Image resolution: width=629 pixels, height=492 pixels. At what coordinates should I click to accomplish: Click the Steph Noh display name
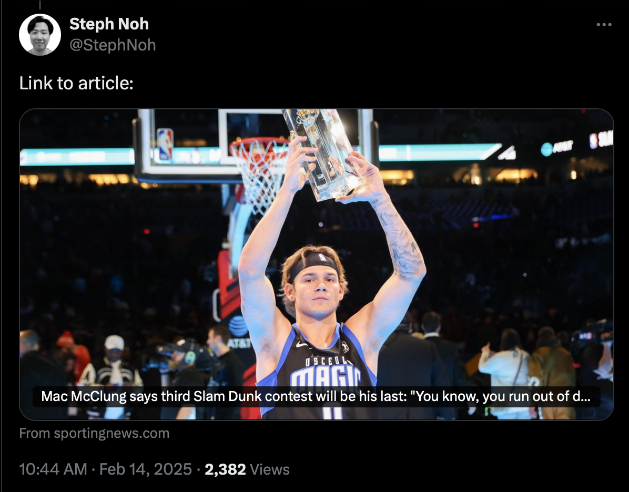pos(109,24)
